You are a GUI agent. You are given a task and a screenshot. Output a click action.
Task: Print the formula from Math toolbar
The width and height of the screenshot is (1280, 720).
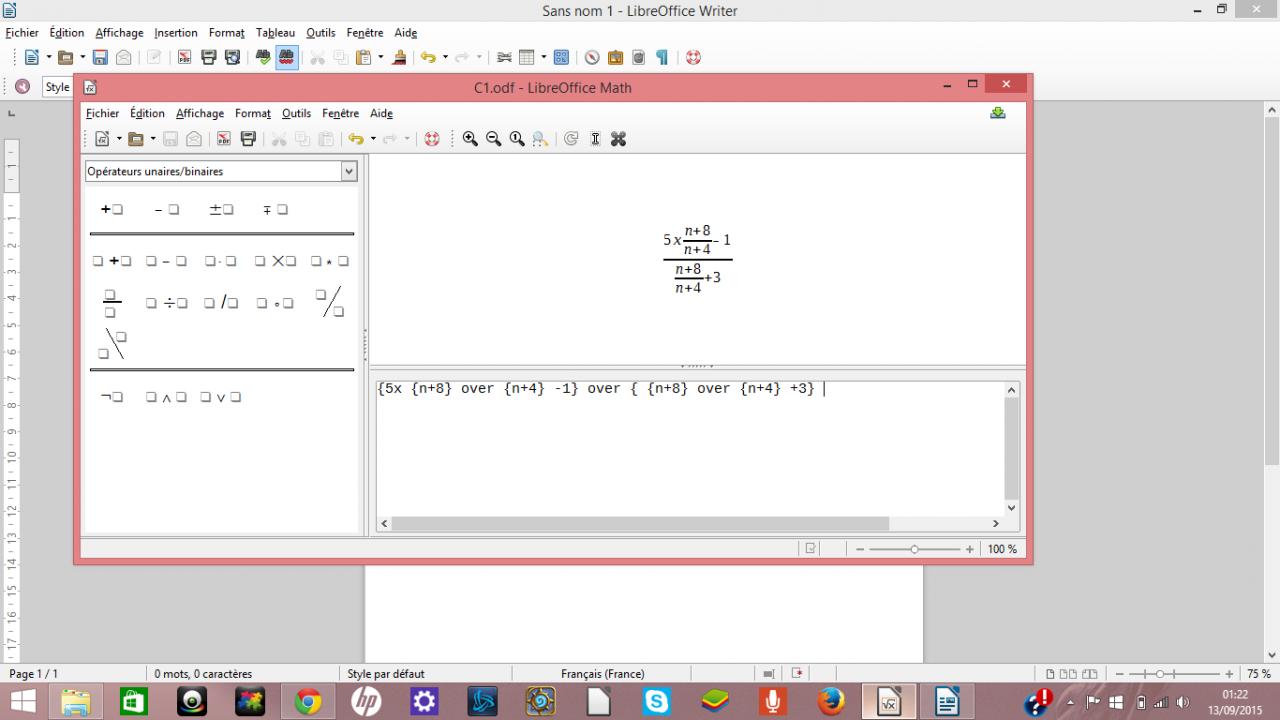(x=248, y=139)
